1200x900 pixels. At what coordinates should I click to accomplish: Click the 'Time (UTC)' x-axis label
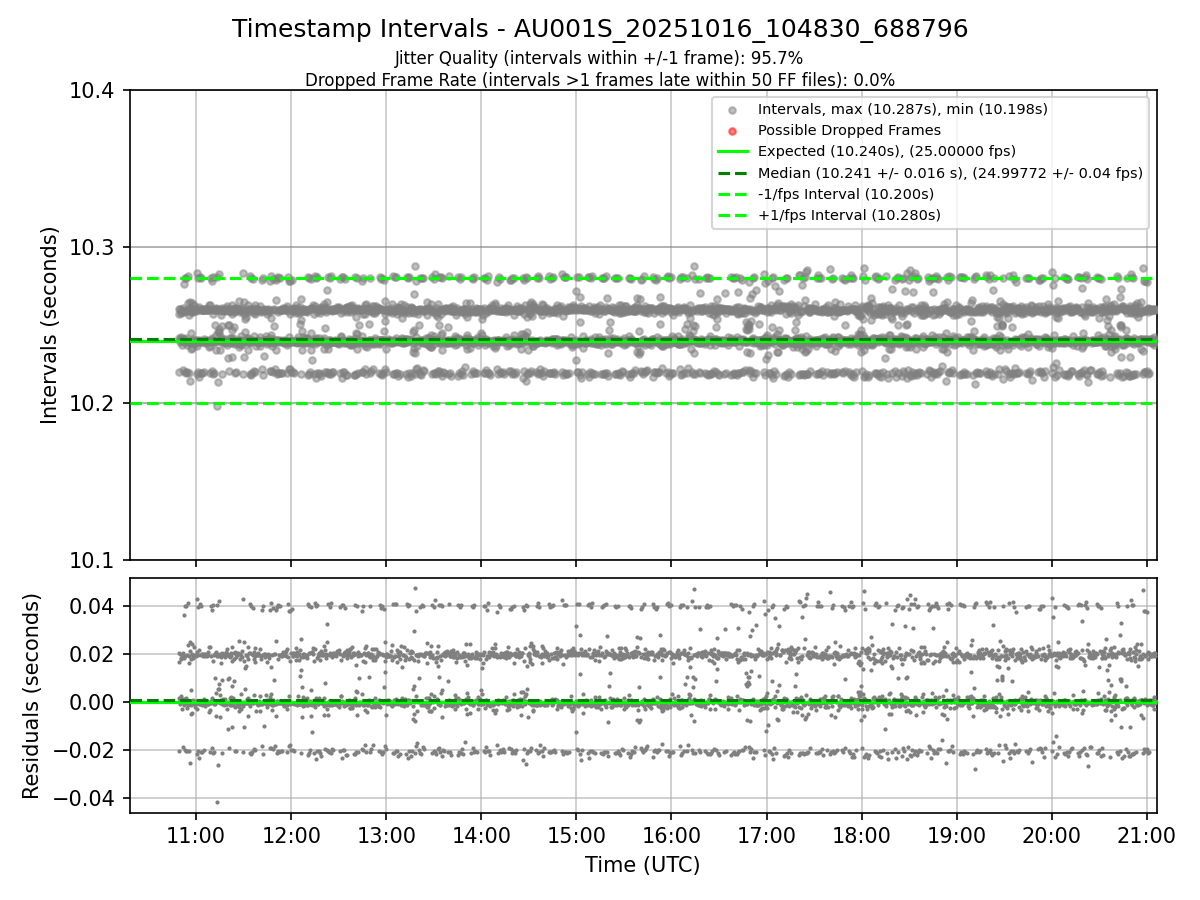[643, 865]
